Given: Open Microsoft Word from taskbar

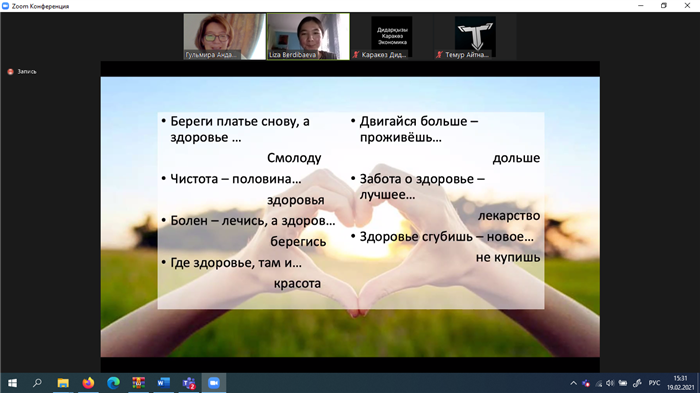Looking at the screenshot, I should (x=163, y=383).
